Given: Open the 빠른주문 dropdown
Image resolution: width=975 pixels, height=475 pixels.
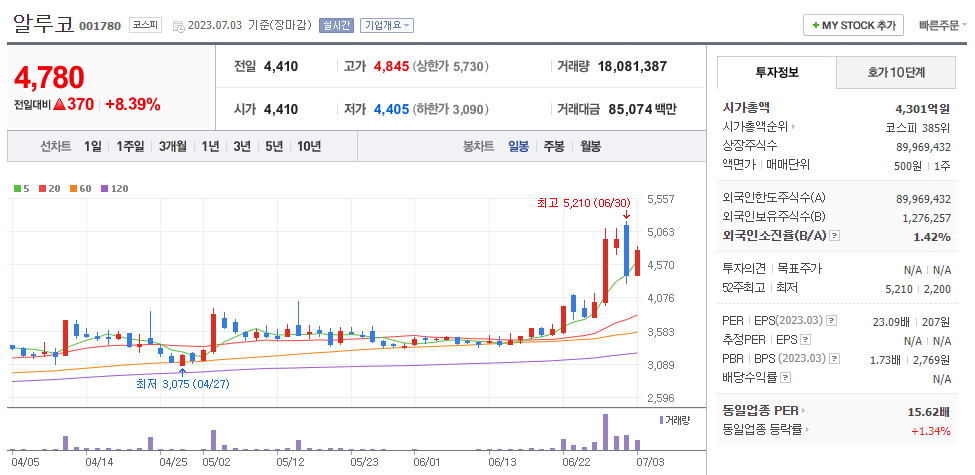Looking at the screenshot, I should (943, 25).
